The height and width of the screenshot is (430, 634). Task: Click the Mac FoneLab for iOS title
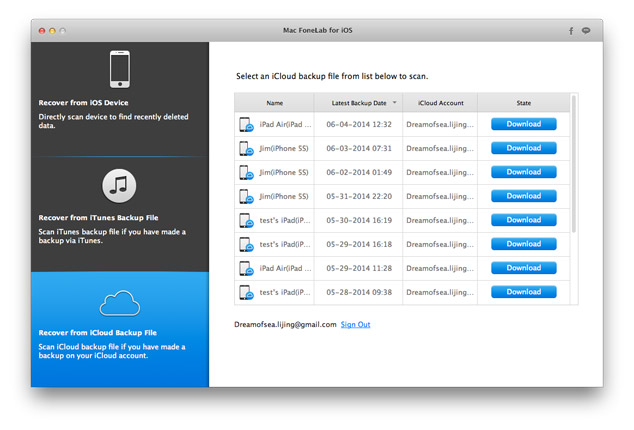point(317,30)
